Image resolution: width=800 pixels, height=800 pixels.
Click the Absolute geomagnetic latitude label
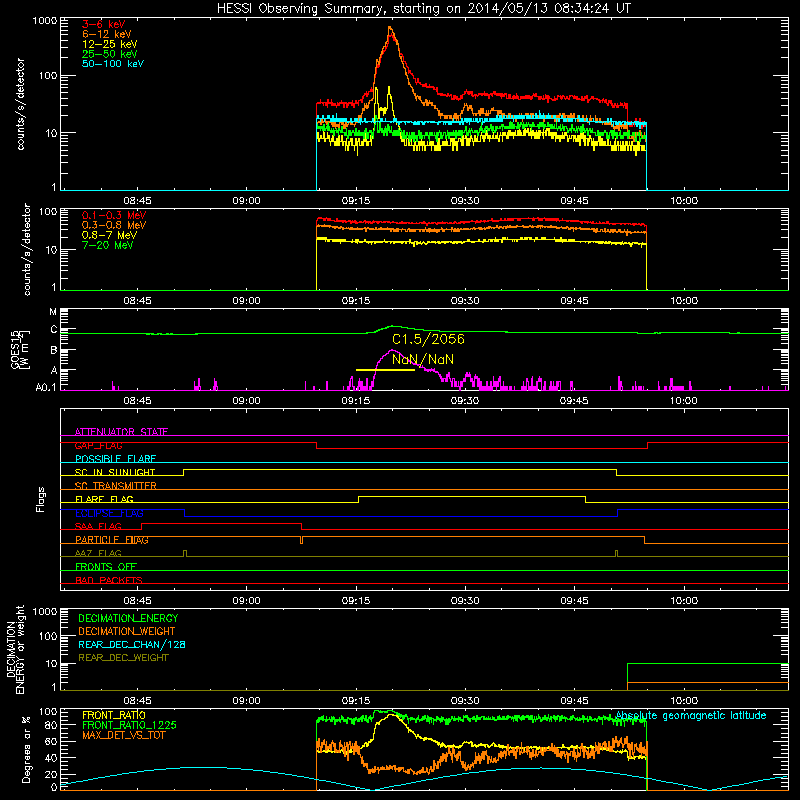tap(691, 716)
